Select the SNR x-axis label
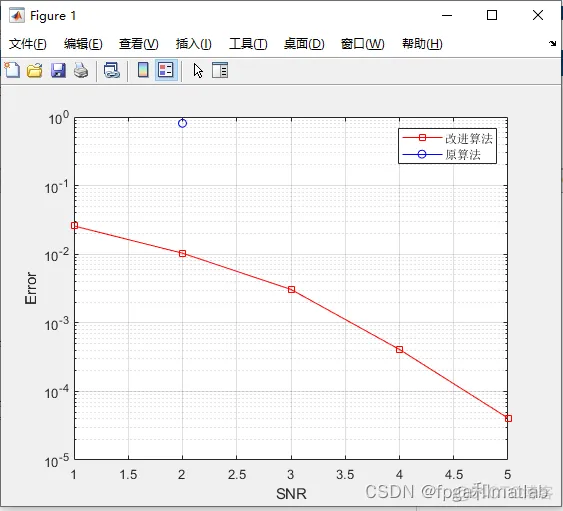Image resolution: width=563 pixels, height=511 pixels. pyautogui.click(x=291, y=494)
